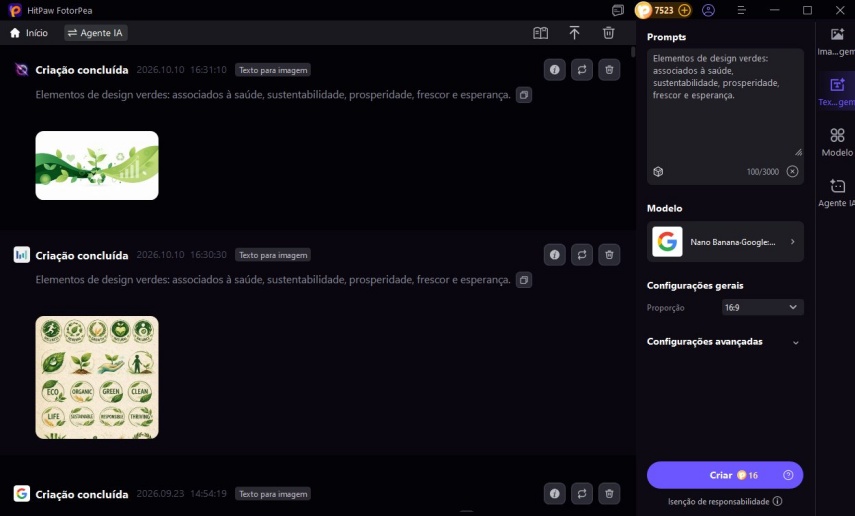Open Isenção de responsabilidade link

pyautogui.click(x=725, y=501)
